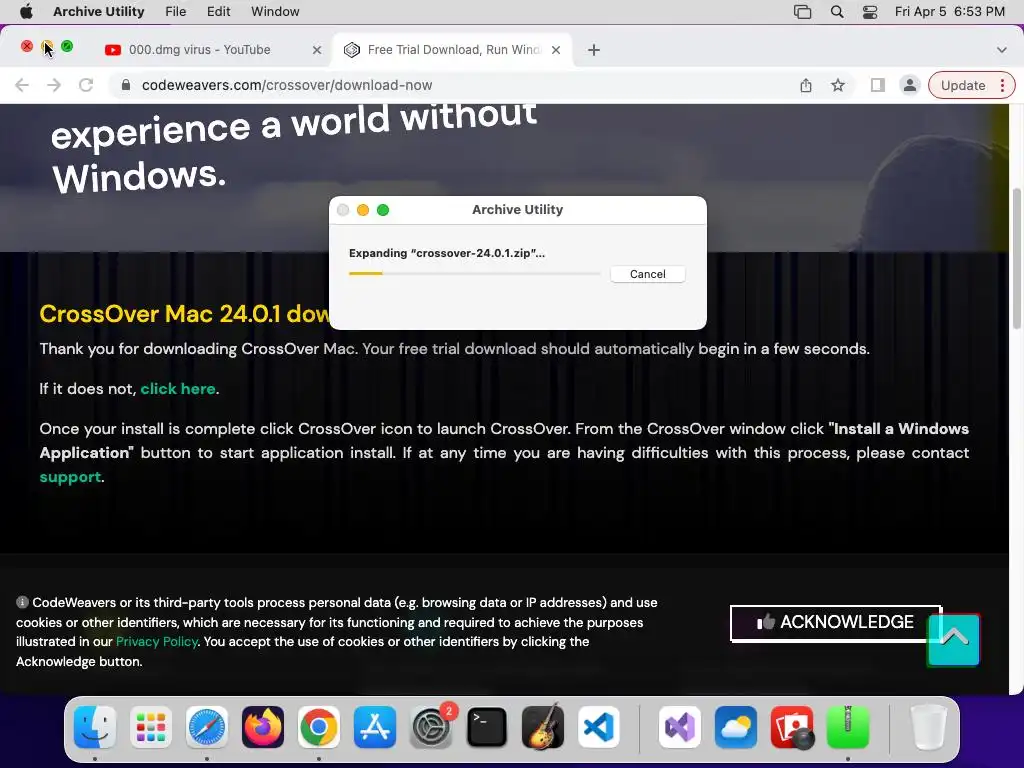1024x768 pixels.
Task: Click the expansion progress bar
Action: point(474,274)
